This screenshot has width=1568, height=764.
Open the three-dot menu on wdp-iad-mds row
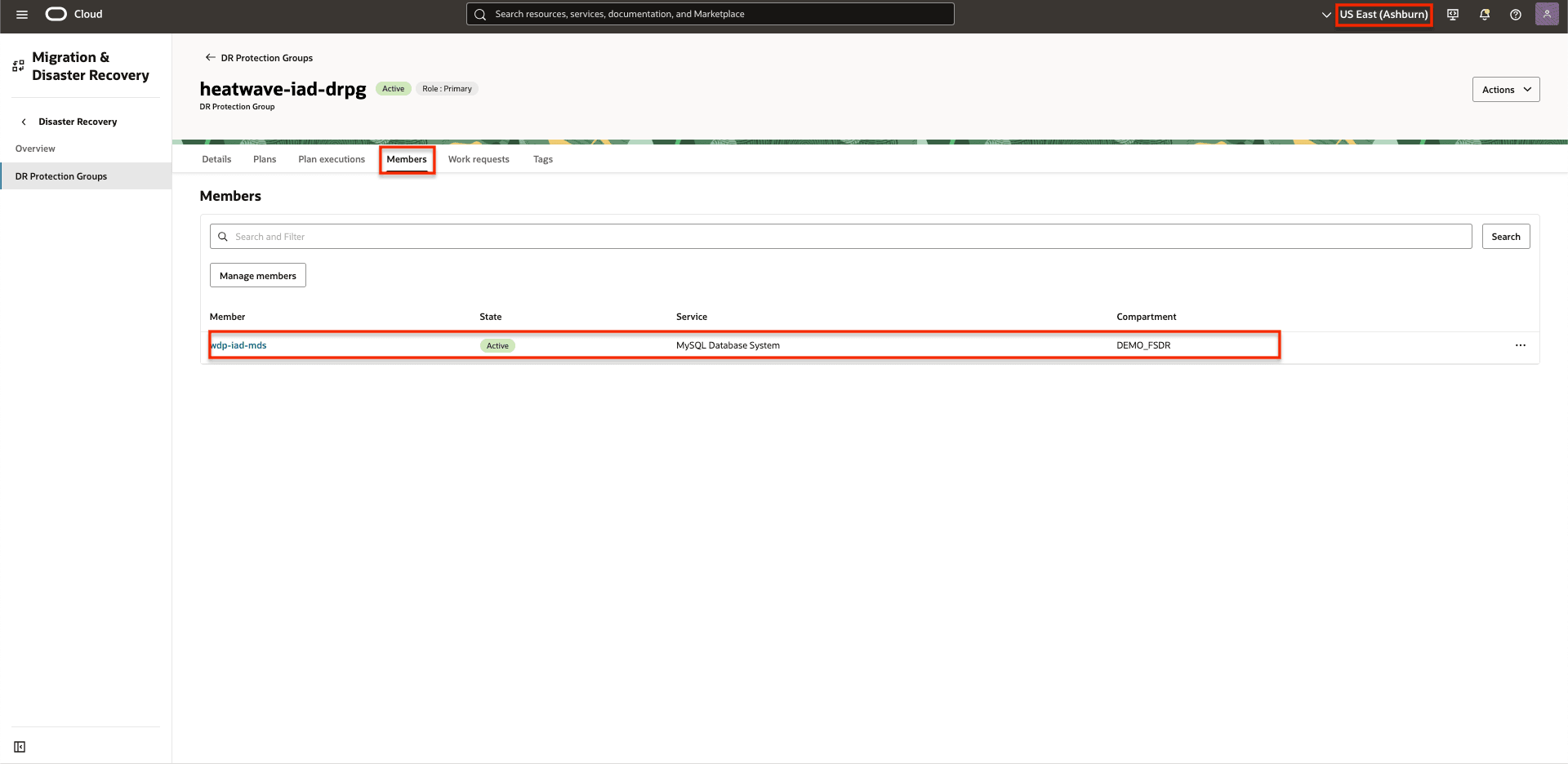pyautogui.click(x=1520, y=345)
